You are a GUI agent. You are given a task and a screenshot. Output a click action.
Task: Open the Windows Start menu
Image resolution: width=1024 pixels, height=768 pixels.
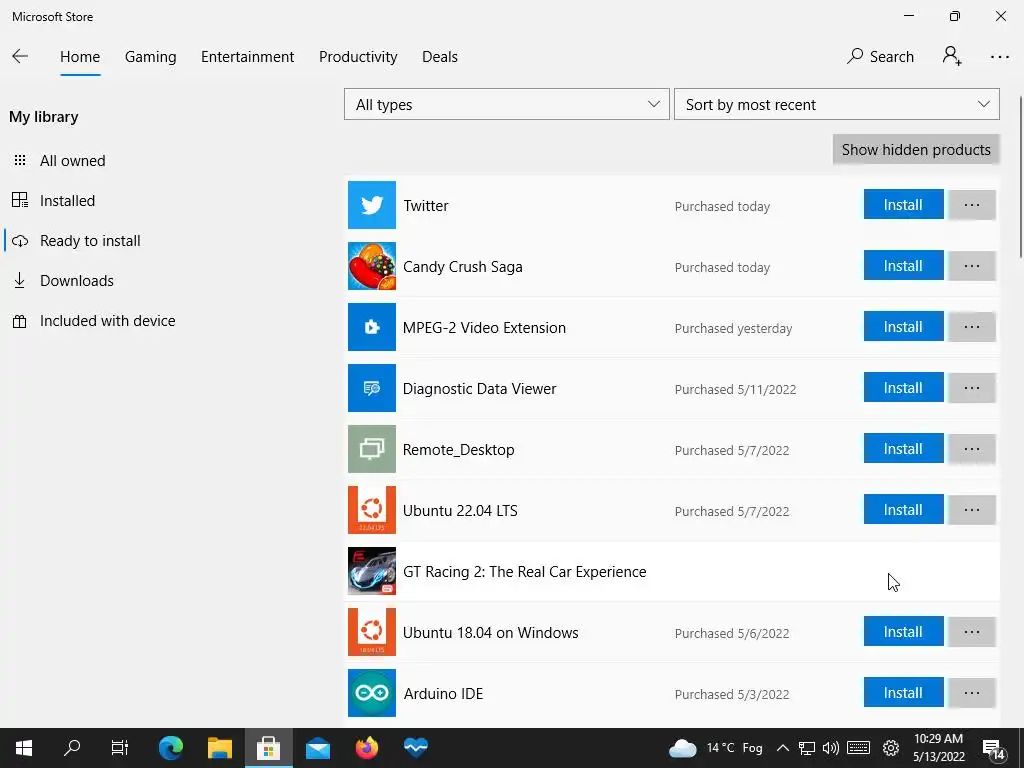click(x=24, y=748)
